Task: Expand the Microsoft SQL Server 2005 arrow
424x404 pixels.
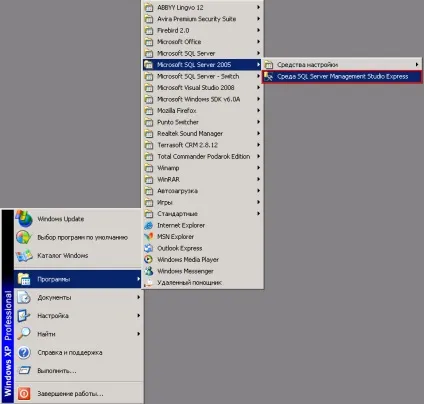Action: 258,64
